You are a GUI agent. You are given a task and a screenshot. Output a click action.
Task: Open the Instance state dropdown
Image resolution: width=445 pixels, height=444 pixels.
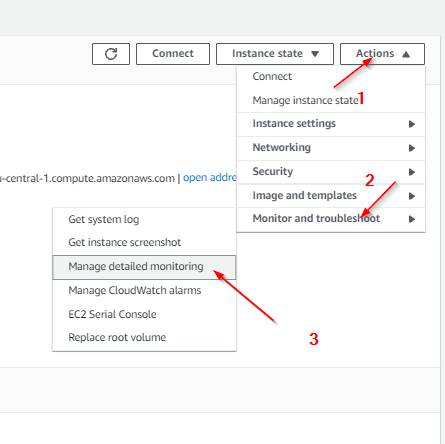(x=275, y=54)
